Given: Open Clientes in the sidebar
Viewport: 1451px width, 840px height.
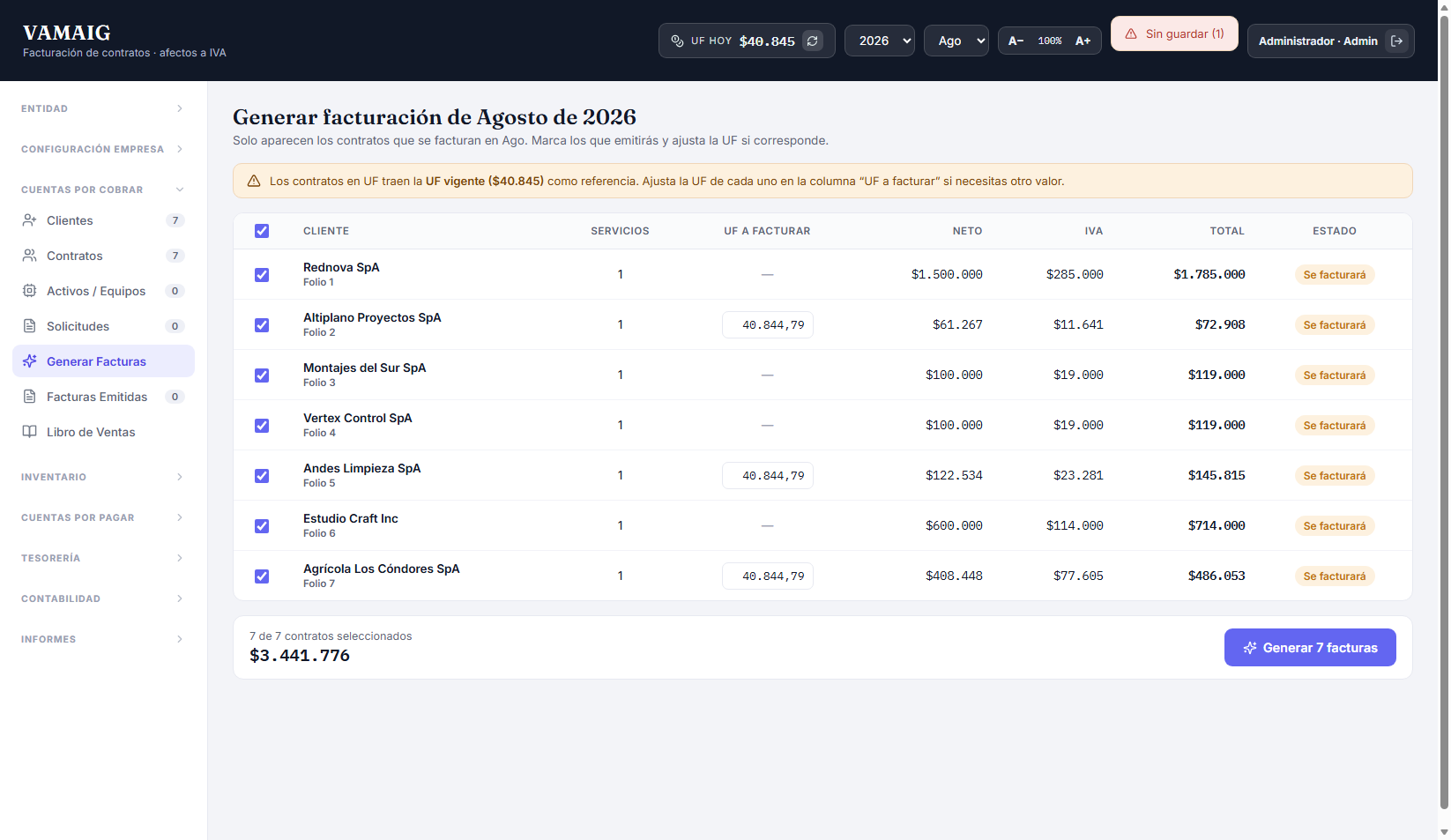Looking at the screenshot, I should point(103,220).
